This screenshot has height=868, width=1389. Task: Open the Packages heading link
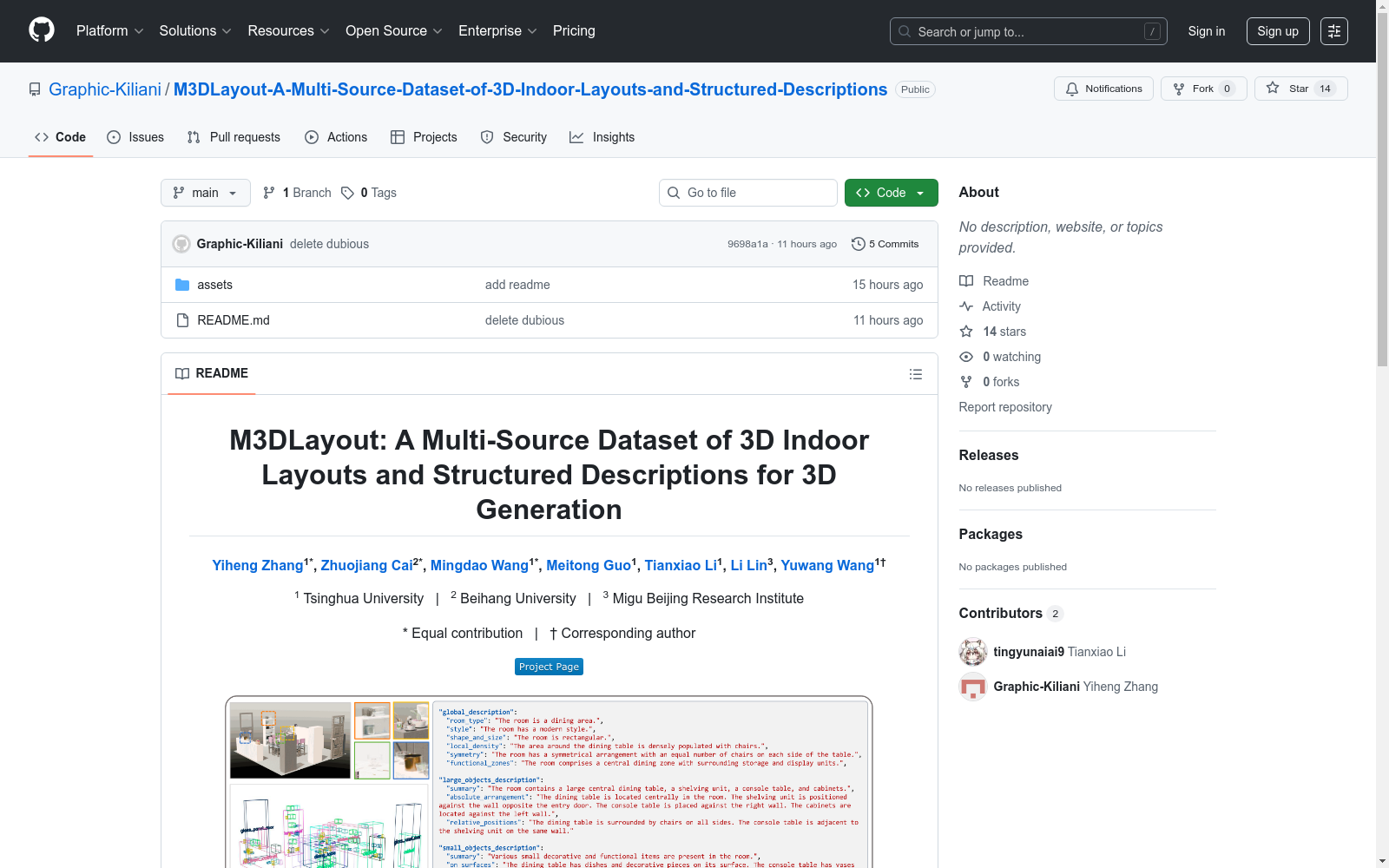[991, 534]
